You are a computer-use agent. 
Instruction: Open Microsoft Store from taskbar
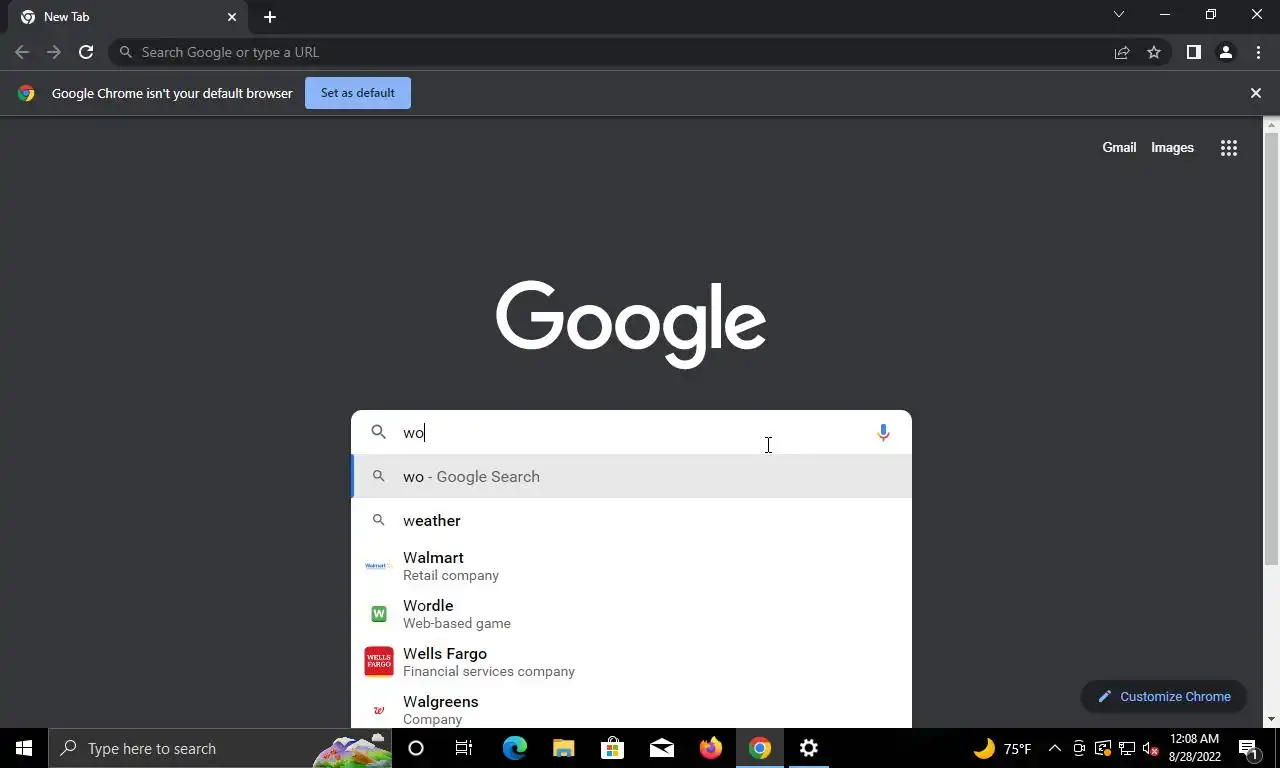point(612,748)
